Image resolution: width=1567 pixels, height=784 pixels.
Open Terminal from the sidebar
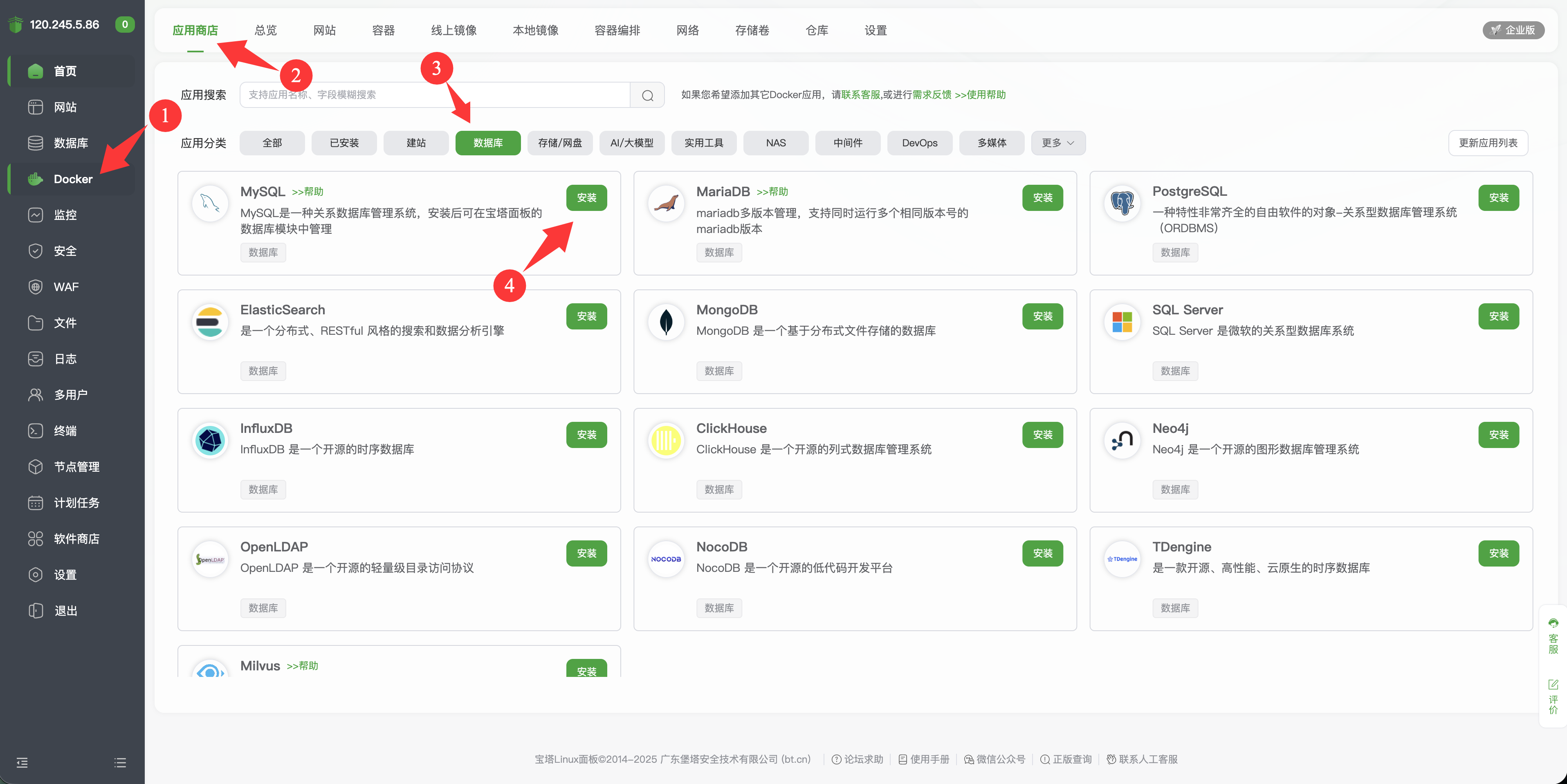(65, 430)
